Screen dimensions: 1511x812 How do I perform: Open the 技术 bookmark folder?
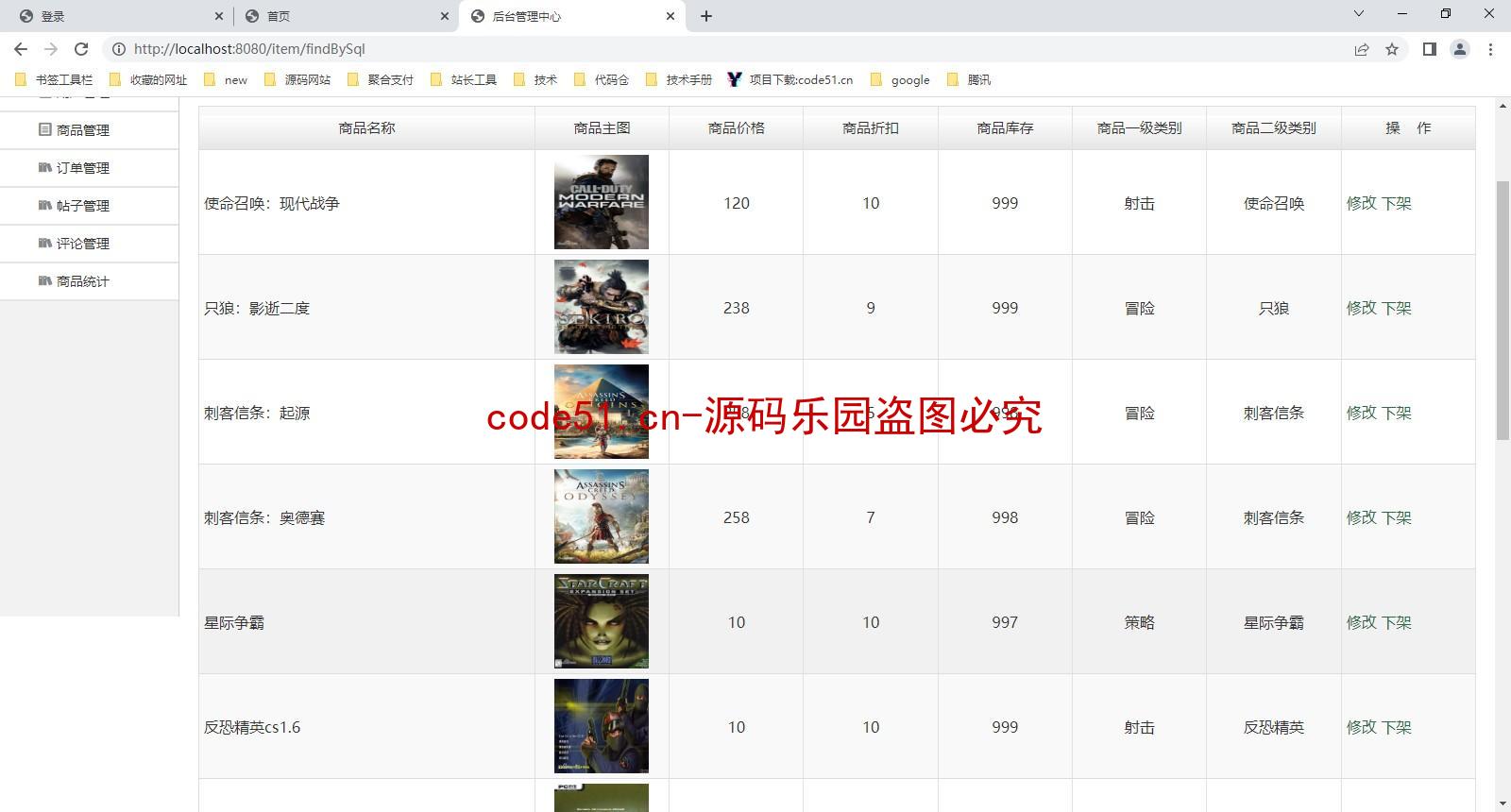point(535,80)
